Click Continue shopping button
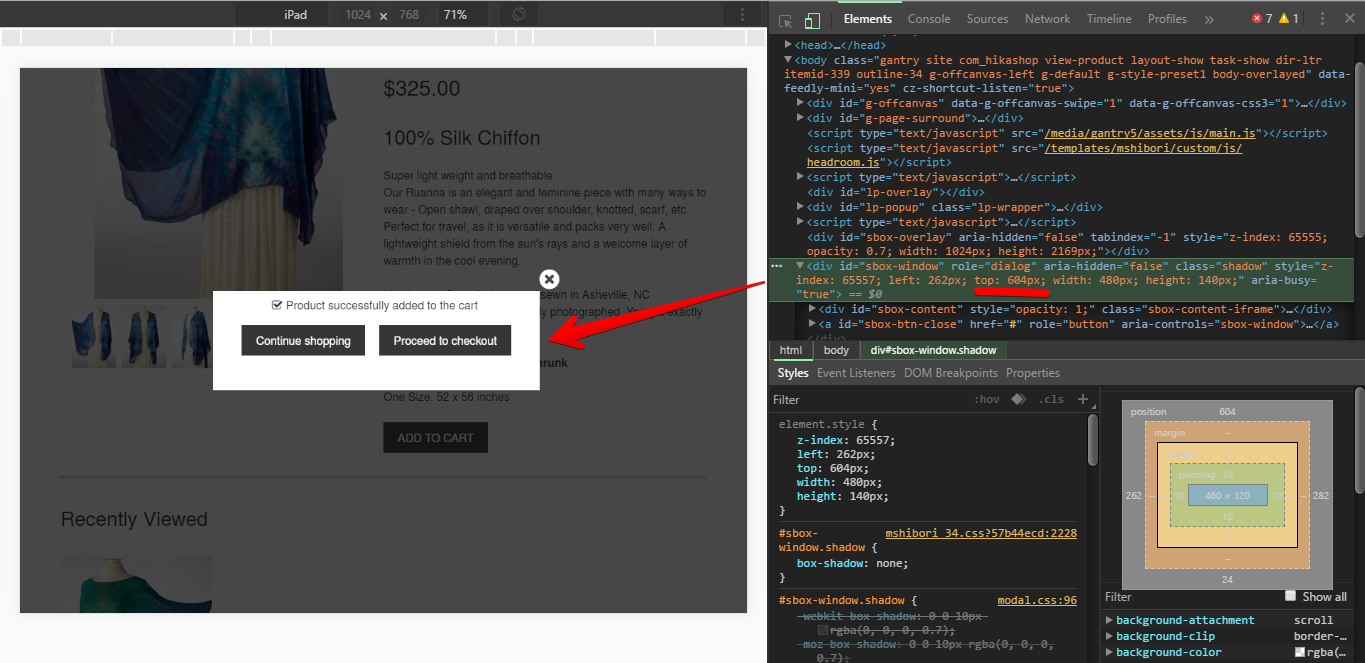 coord(303,341)
